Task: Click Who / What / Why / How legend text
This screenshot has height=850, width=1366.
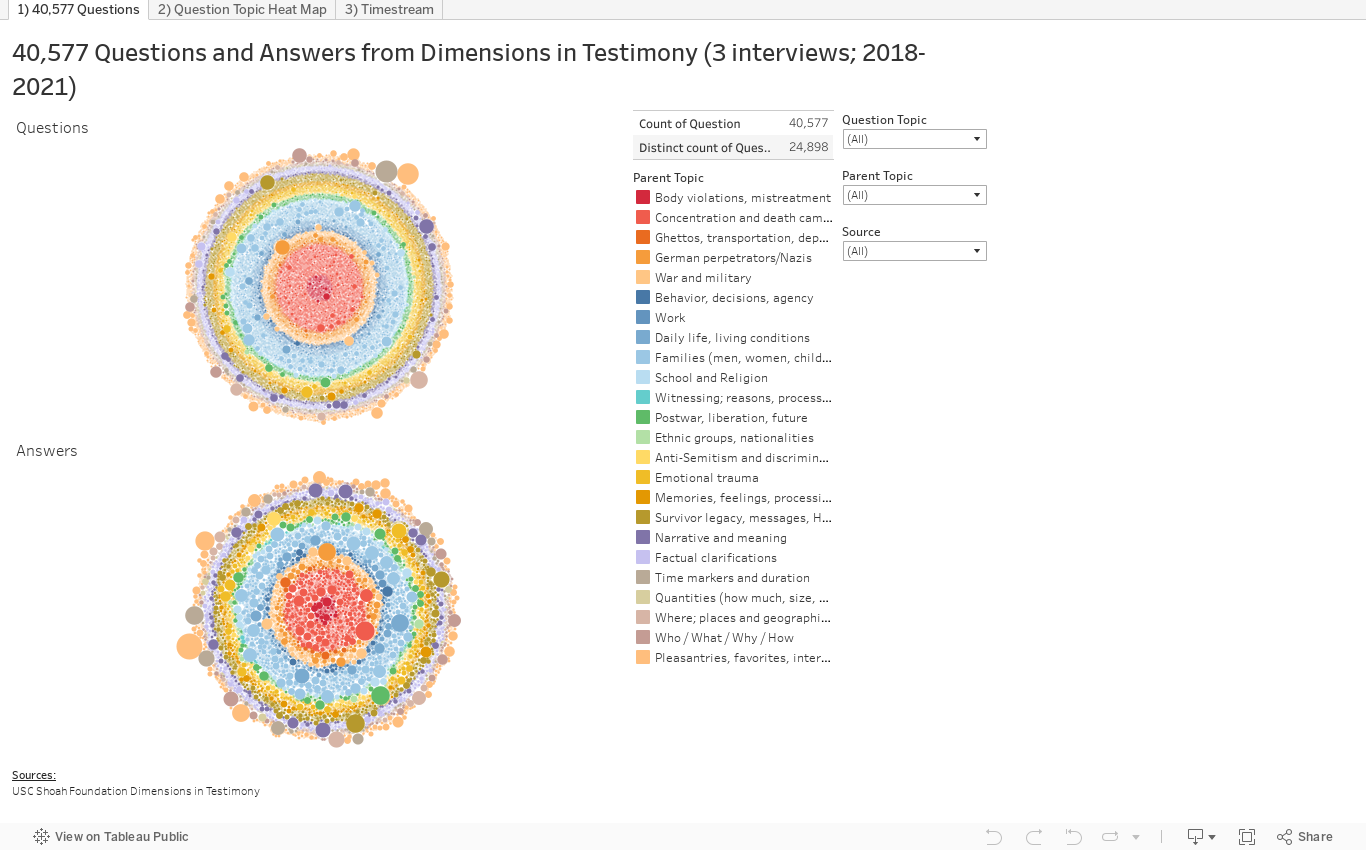Action: tap(724, 638)
